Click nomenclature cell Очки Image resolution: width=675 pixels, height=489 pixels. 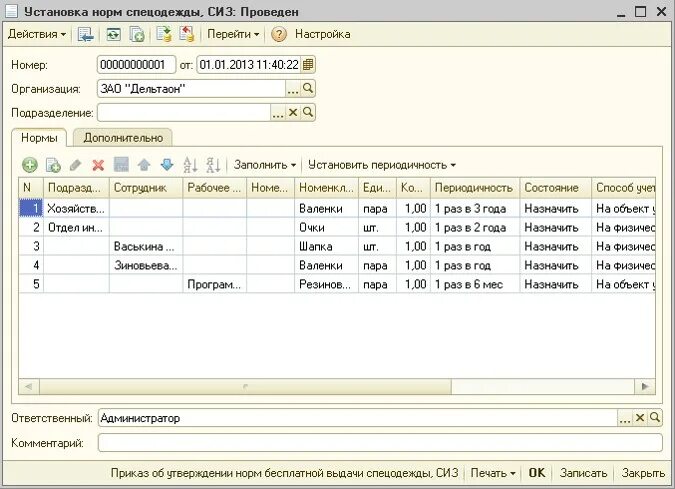(326, 227)
